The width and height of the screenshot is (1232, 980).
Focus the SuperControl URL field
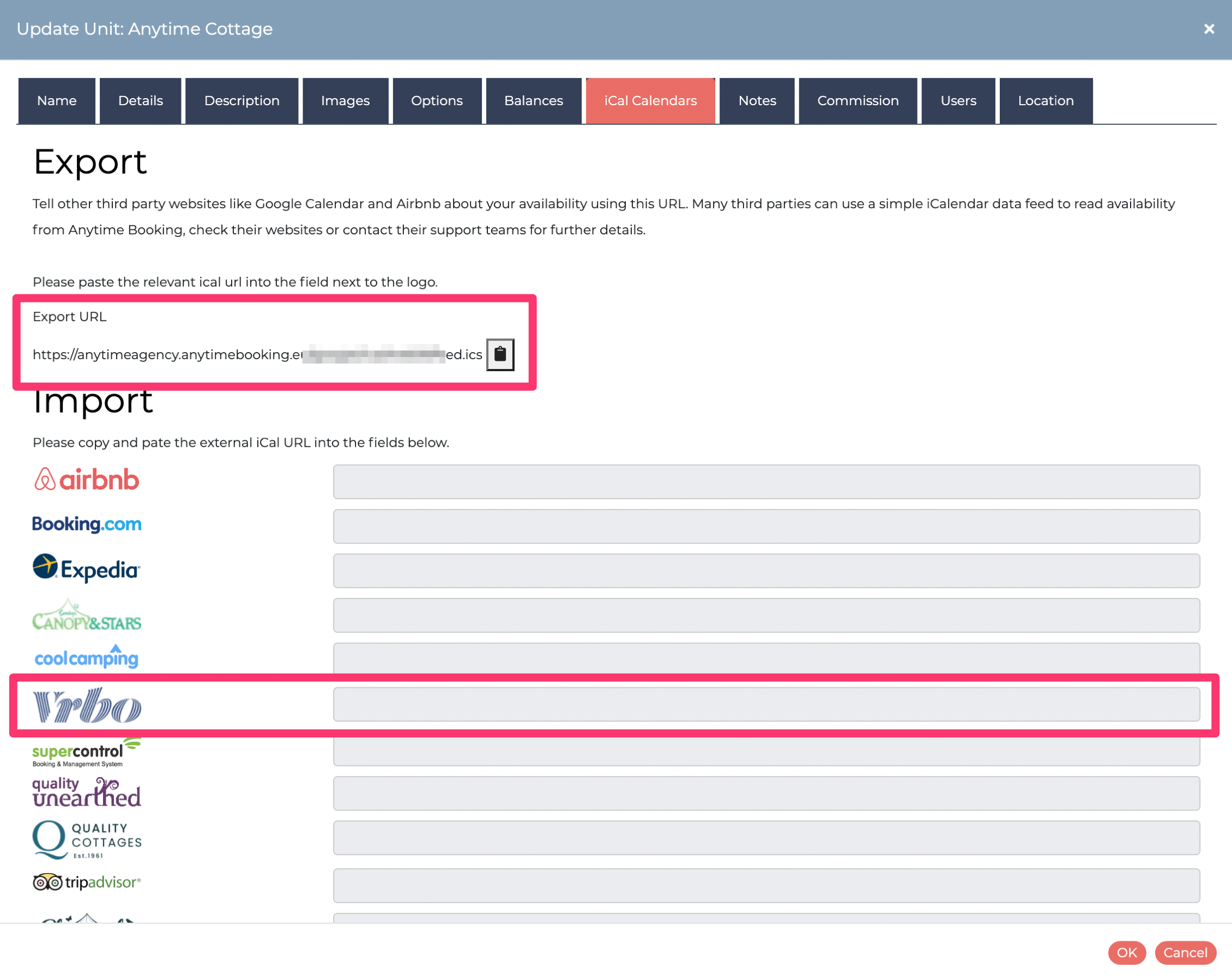point(766,752)
